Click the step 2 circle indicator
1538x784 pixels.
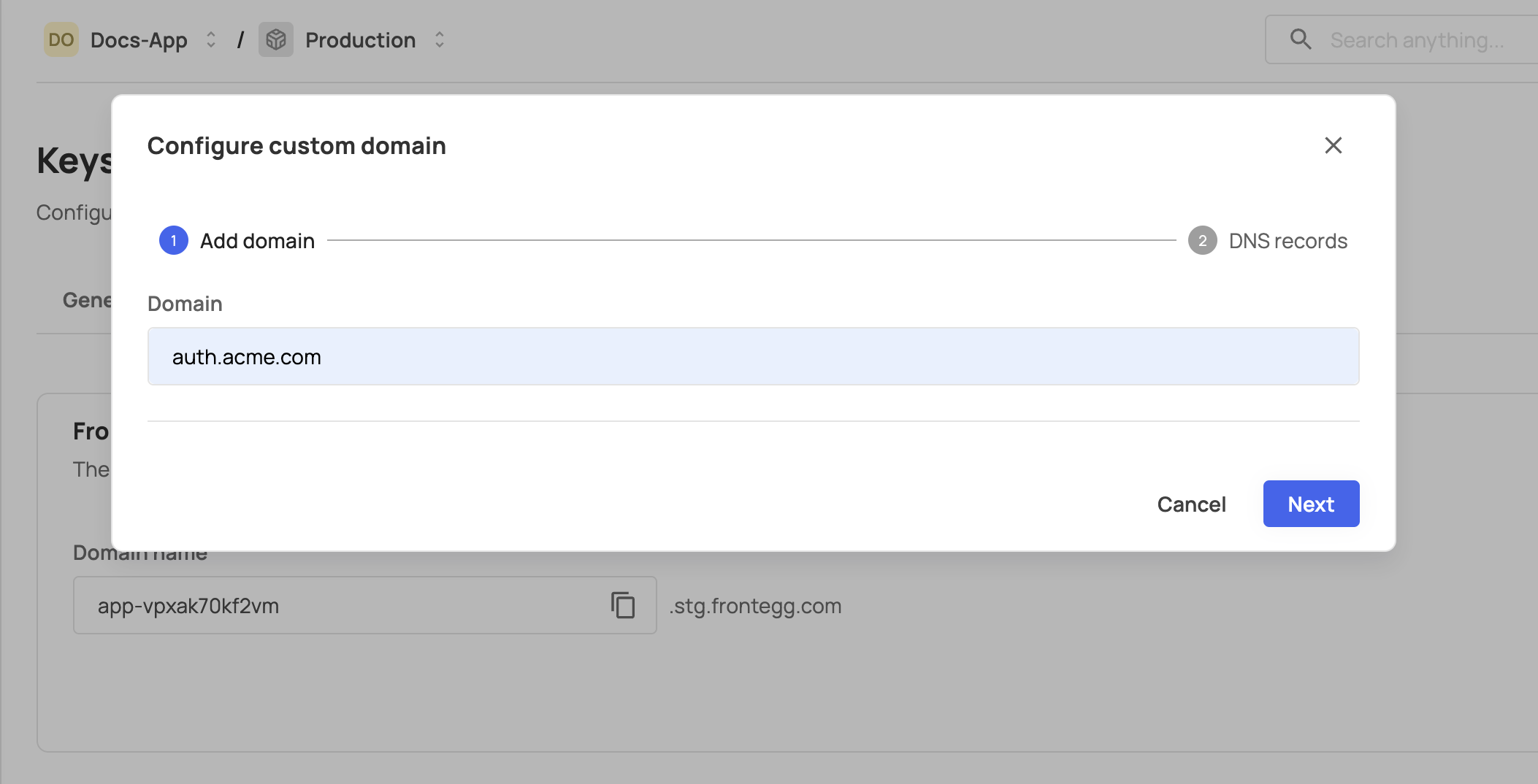(1202, 241)
